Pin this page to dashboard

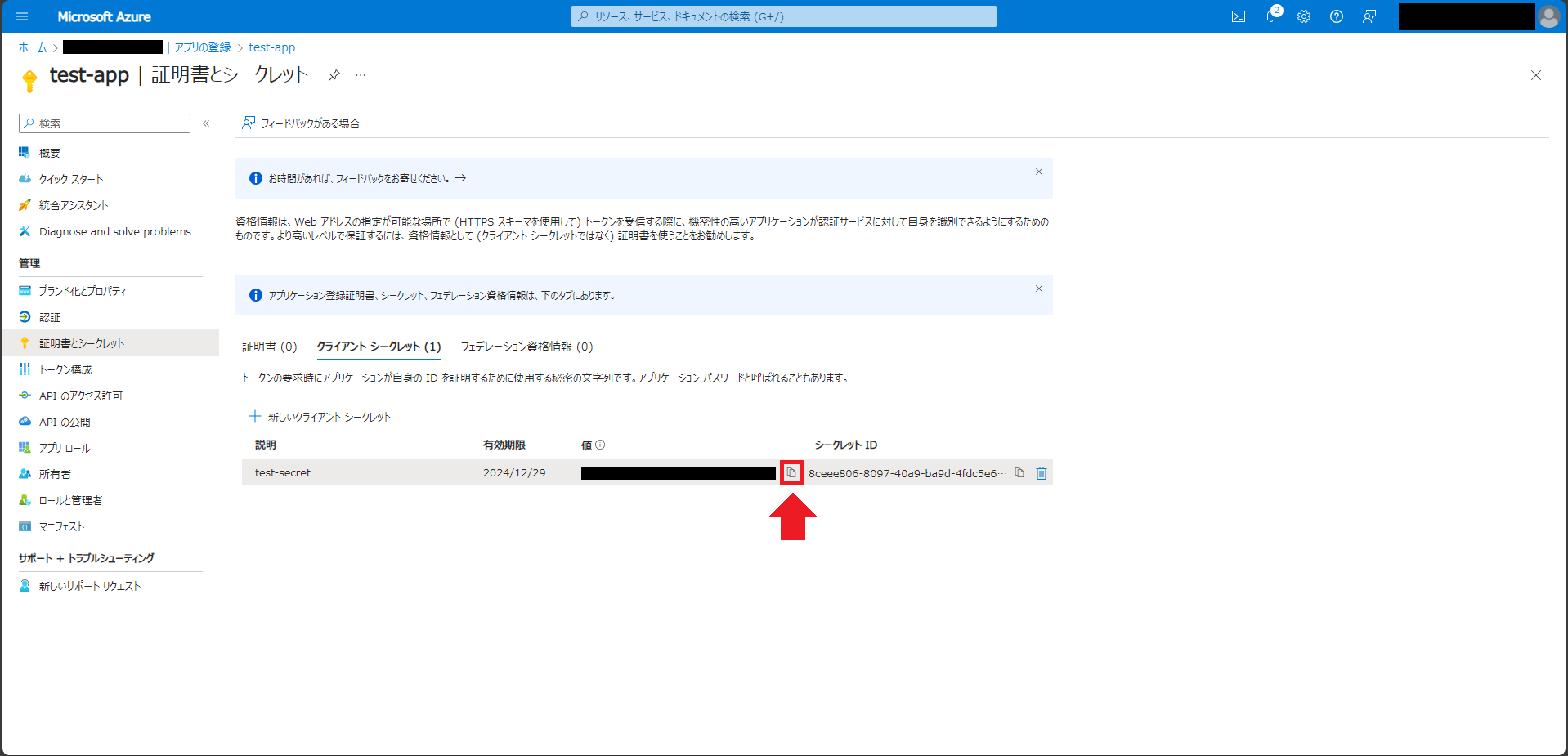334,74
